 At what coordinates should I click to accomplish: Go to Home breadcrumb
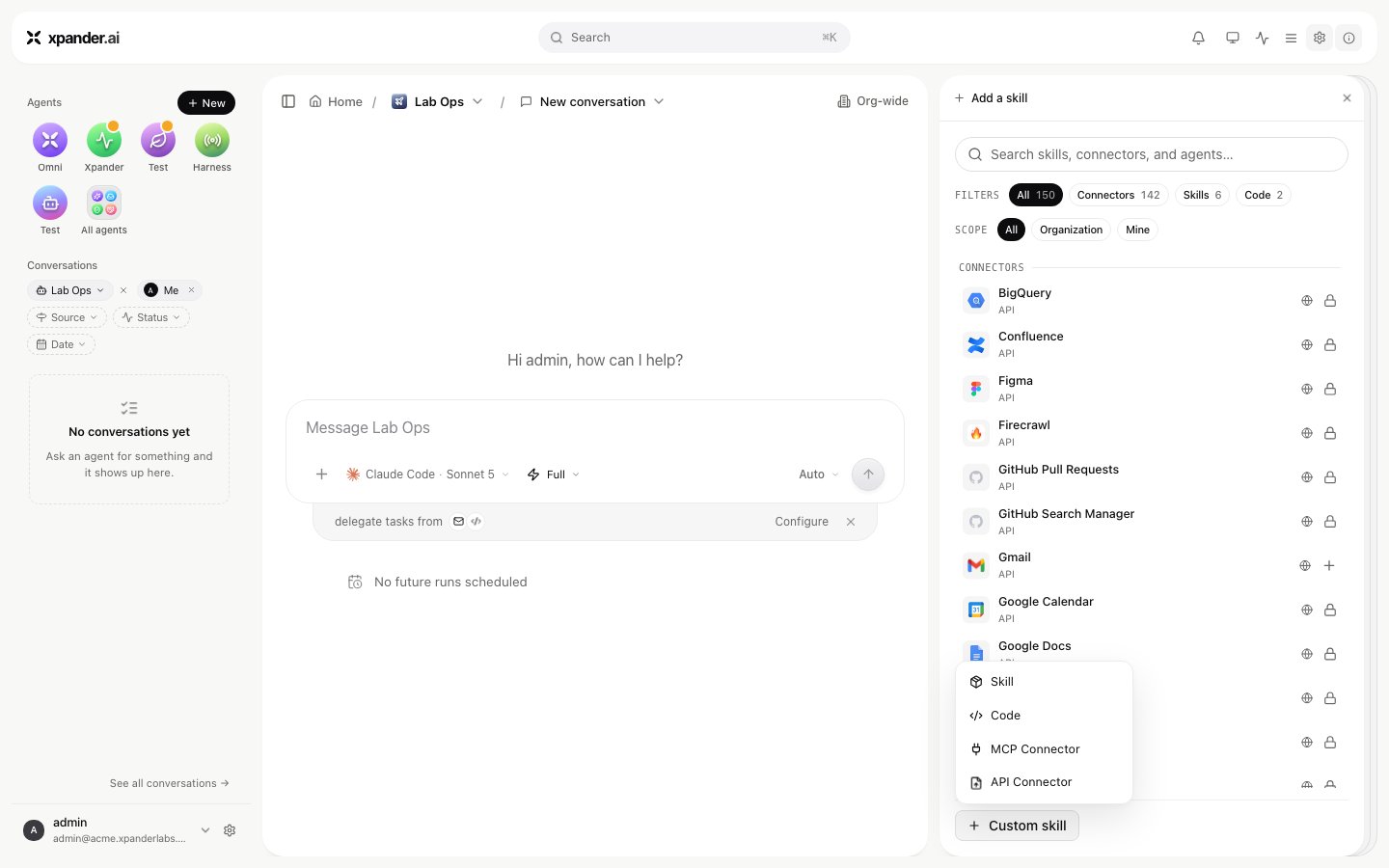(x=336, y=101)
